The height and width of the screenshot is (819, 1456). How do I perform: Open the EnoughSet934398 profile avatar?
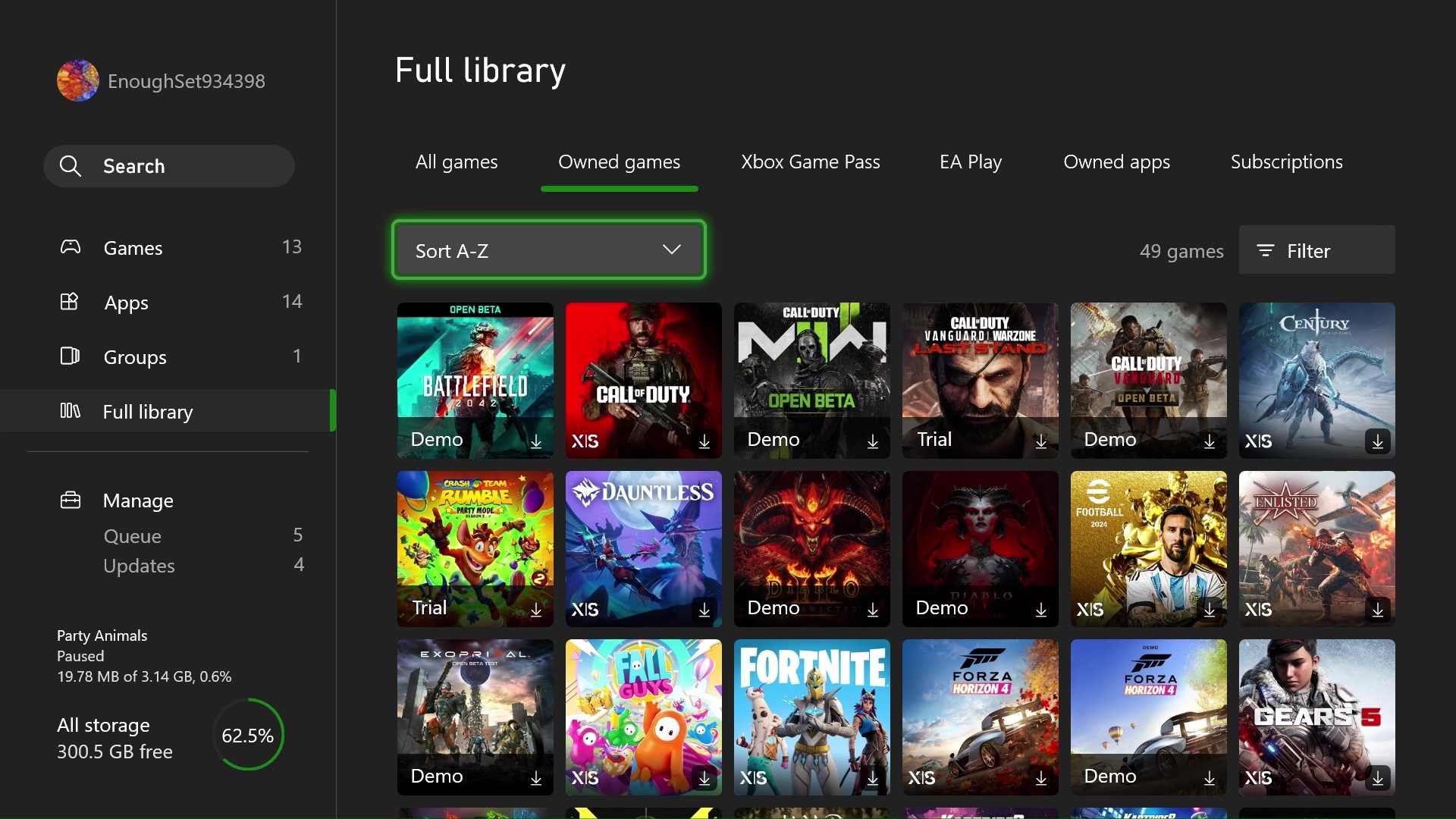77,81
